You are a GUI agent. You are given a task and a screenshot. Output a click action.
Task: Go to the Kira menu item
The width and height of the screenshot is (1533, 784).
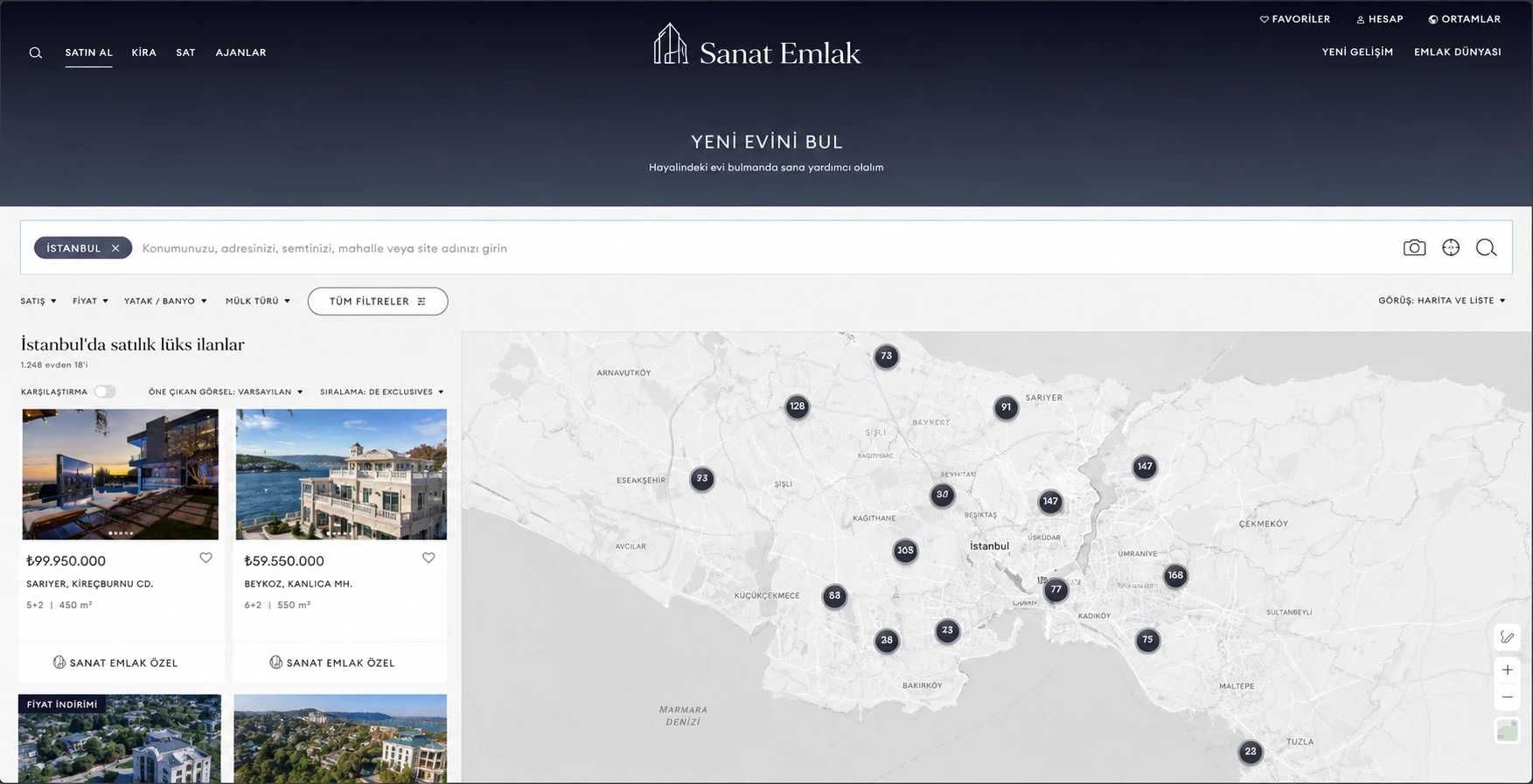point(143,52)
